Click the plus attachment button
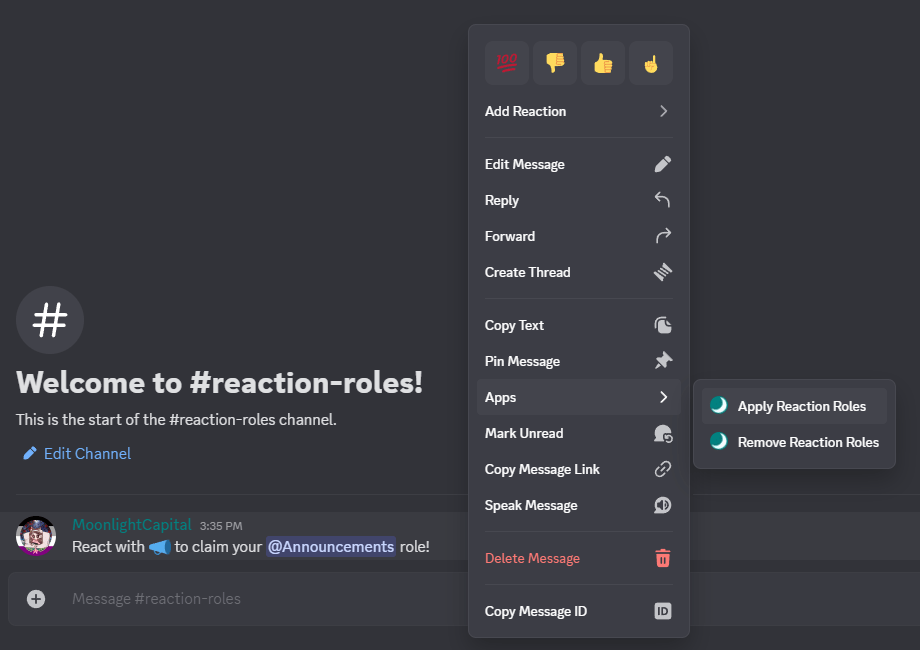 point(36,599)
